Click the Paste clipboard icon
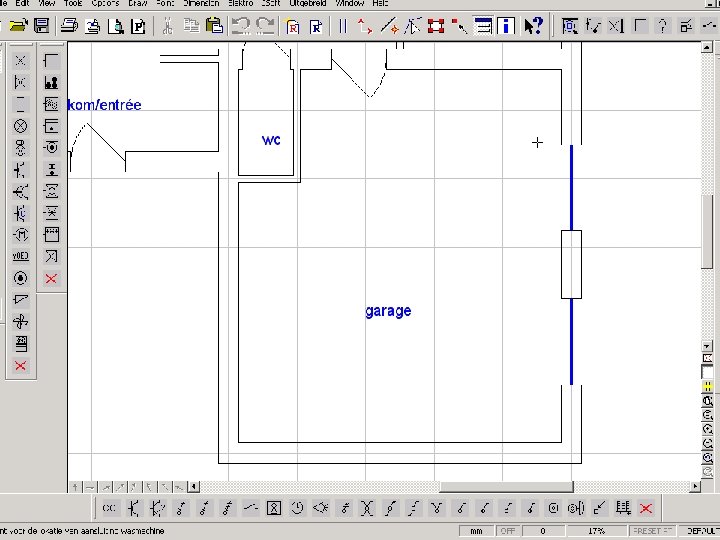 (x=214, y=25)
